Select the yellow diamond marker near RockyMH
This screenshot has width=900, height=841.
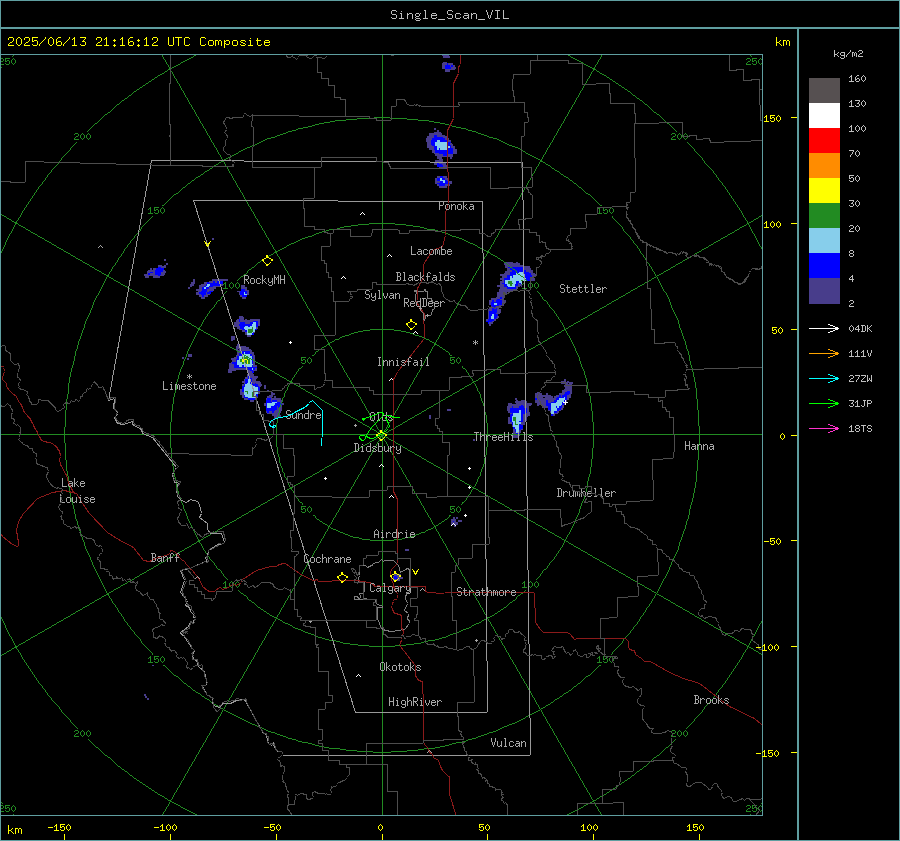click(267, 261)
